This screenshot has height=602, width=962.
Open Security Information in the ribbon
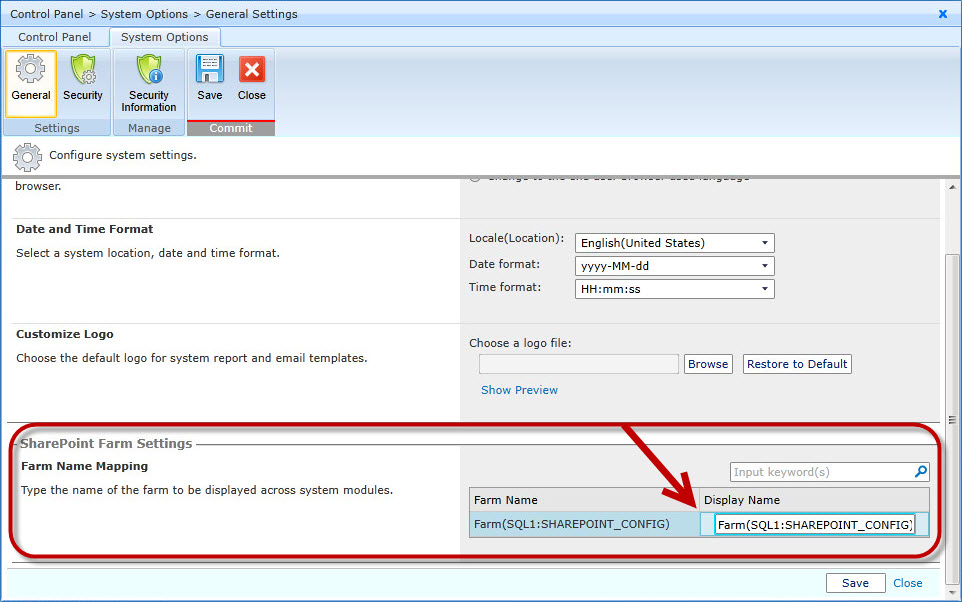pos(149,83)
